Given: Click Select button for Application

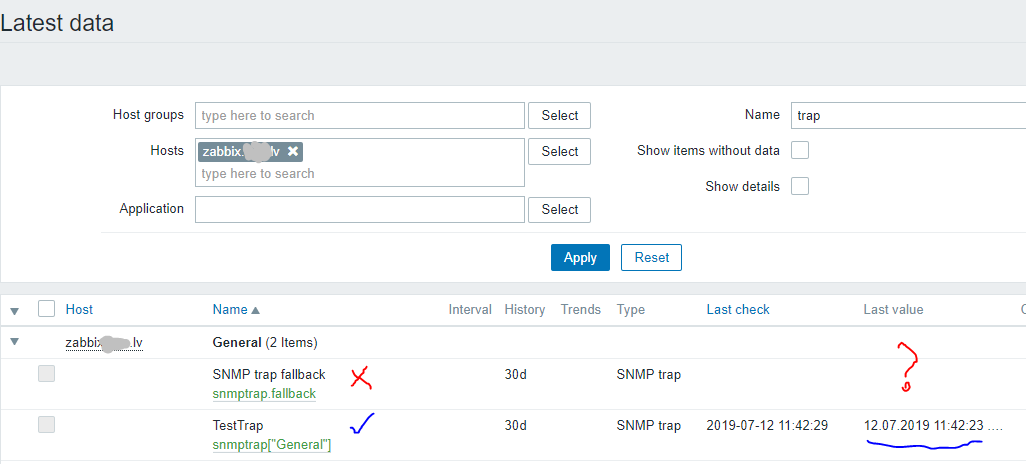Looking at the screenshot, I should 559,209.
